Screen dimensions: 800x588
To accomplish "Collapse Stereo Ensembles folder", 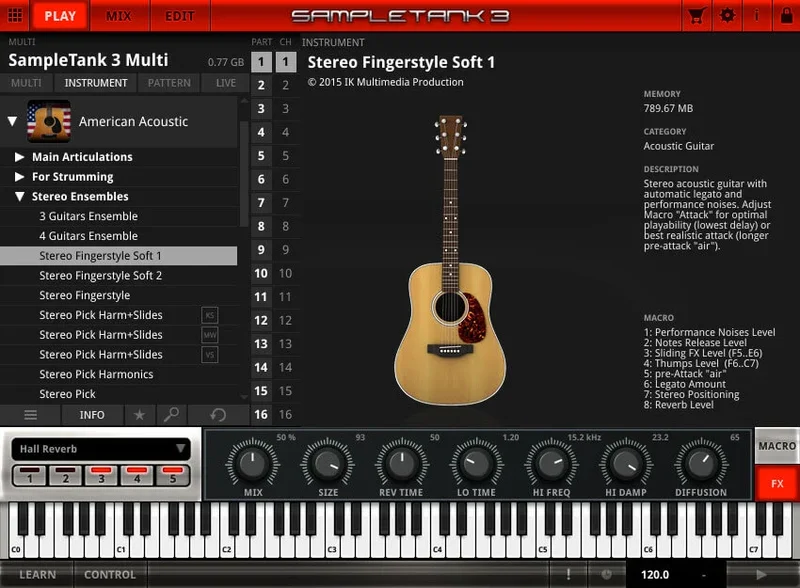I will pyautogui.click(x=19, y=197).
